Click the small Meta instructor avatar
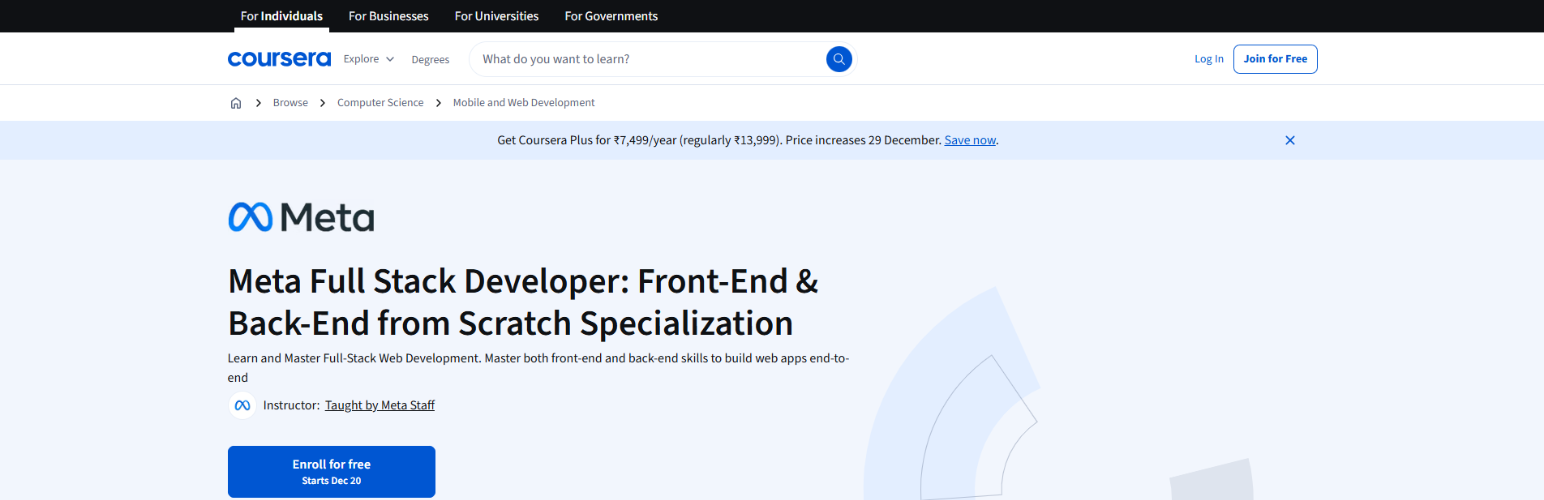1544x500 pixels. click(241, 405)
